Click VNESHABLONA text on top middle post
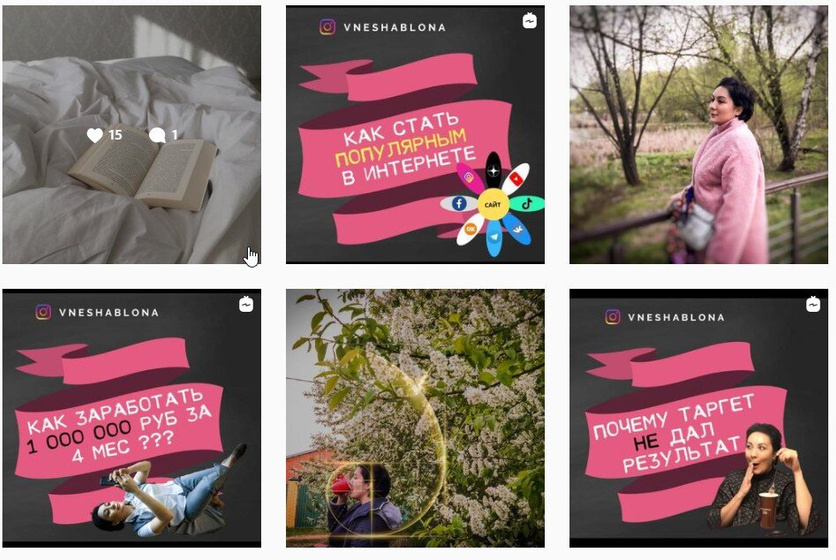 click(x=395, y=27)
